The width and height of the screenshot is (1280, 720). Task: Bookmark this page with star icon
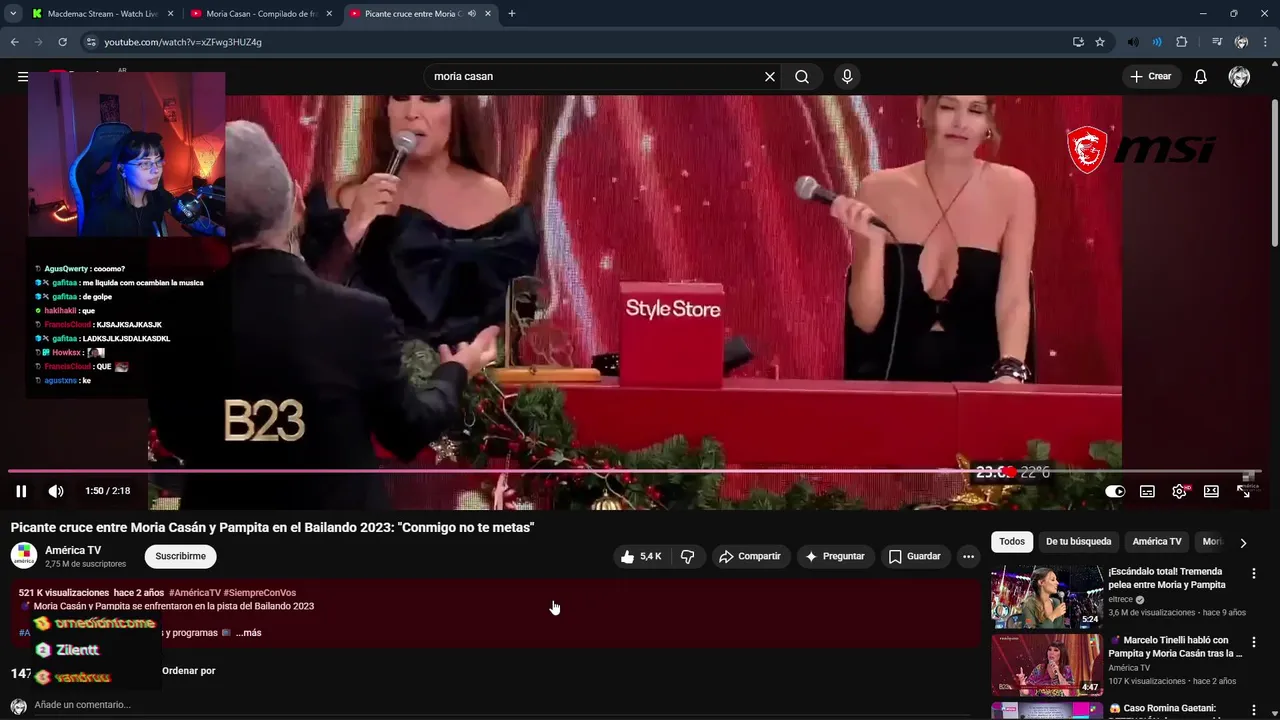1100,42
